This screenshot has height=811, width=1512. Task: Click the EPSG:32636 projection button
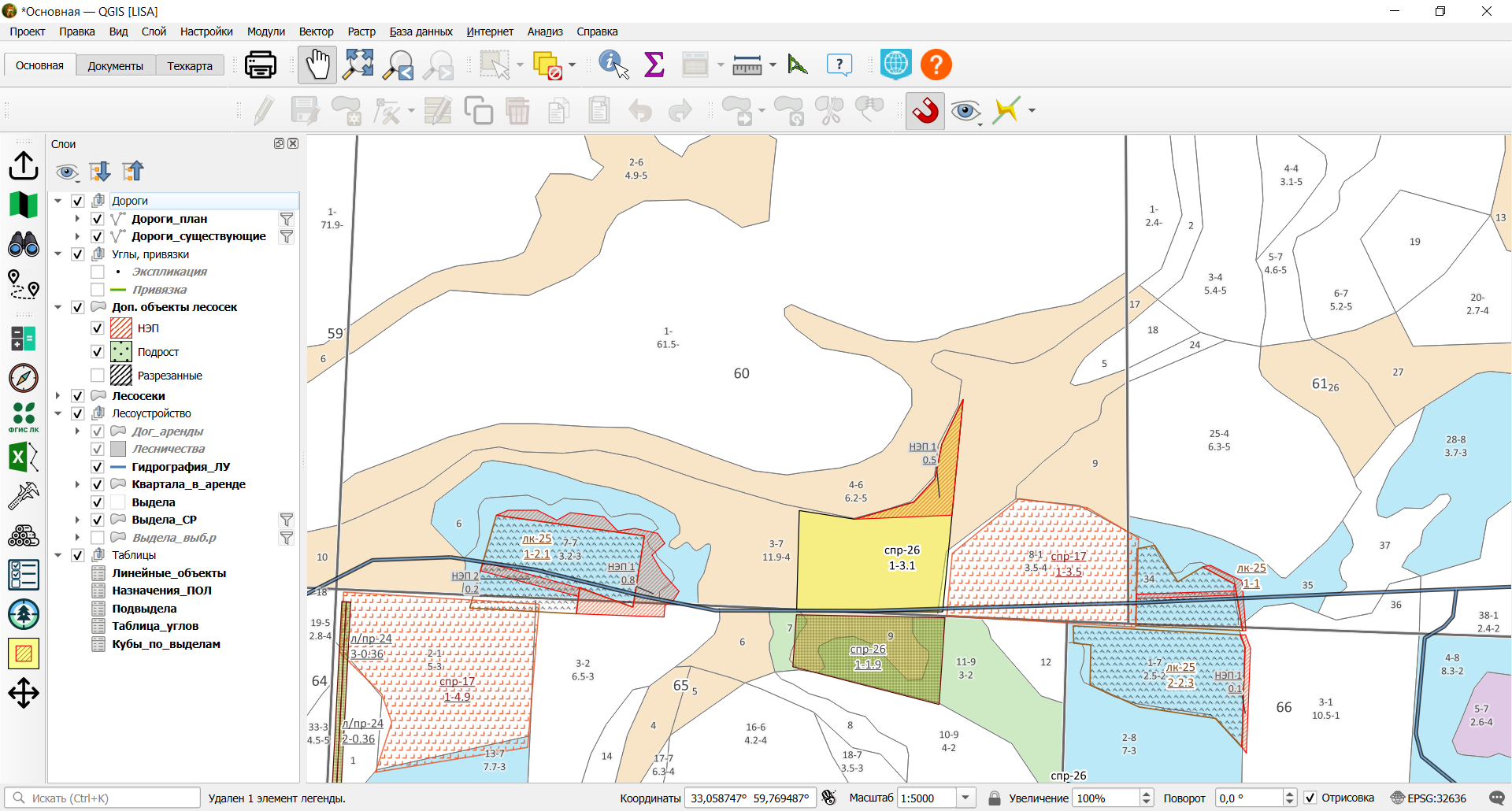click(1429, 798)
